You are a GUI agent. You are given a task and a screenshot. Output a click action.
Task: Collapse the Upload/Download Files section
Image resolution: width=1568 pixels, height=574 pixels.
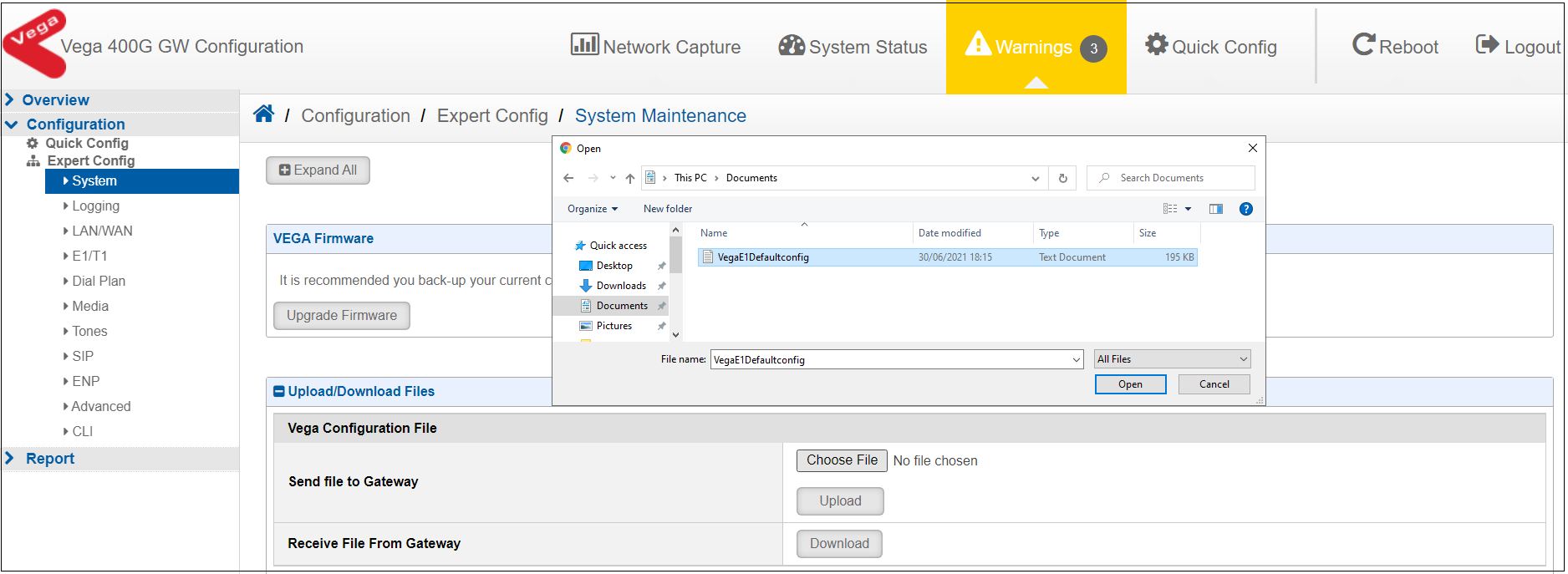click(x=279, y=391)
